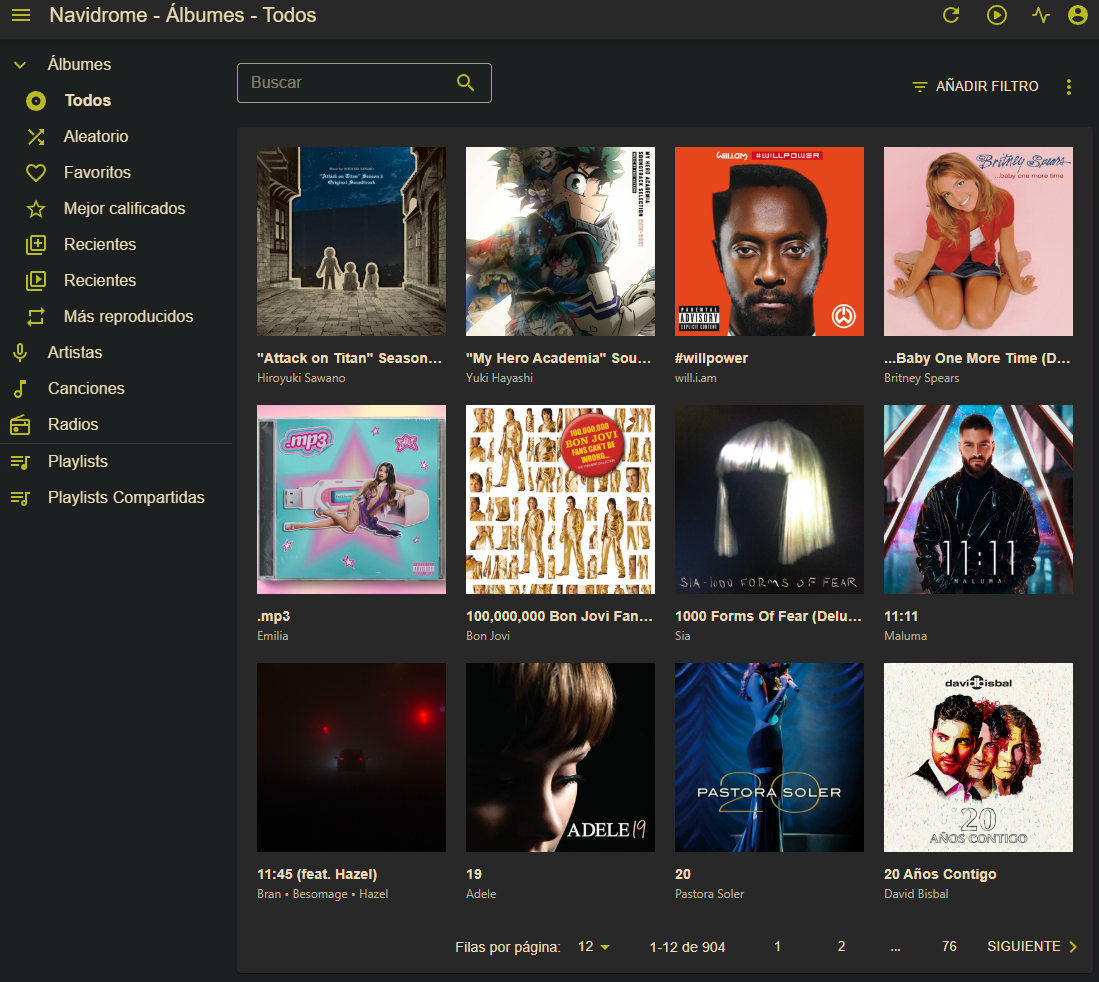This screenshot has width=1099, height=982.
Task: Open the player icon in the header
Action: (996, 15)
